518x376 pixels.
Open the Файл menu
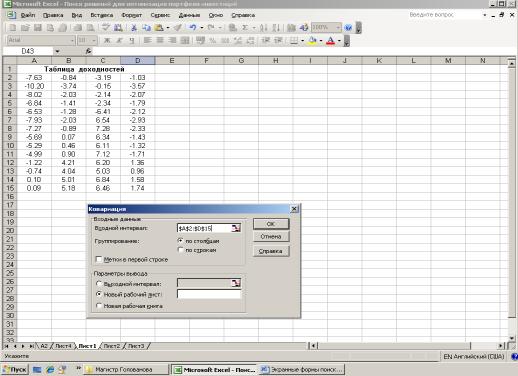point(28,15)
